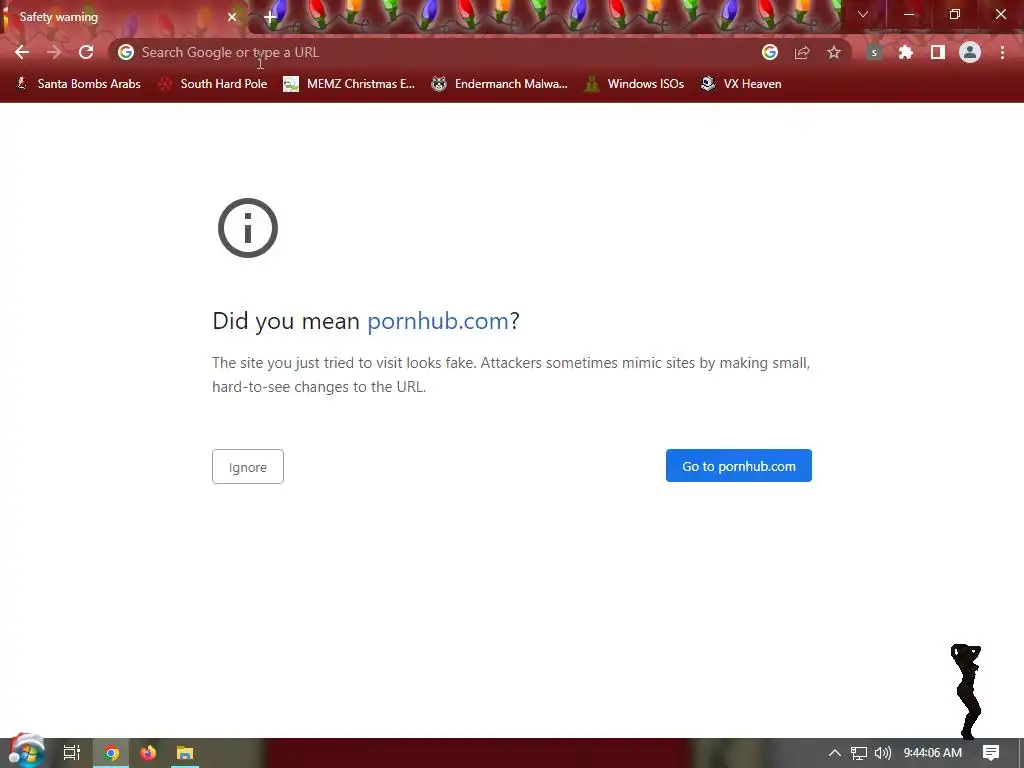Click the circled info icon on the warning page
The width and height of the screenshot is (1024, 768).
[x=248, y=228]
